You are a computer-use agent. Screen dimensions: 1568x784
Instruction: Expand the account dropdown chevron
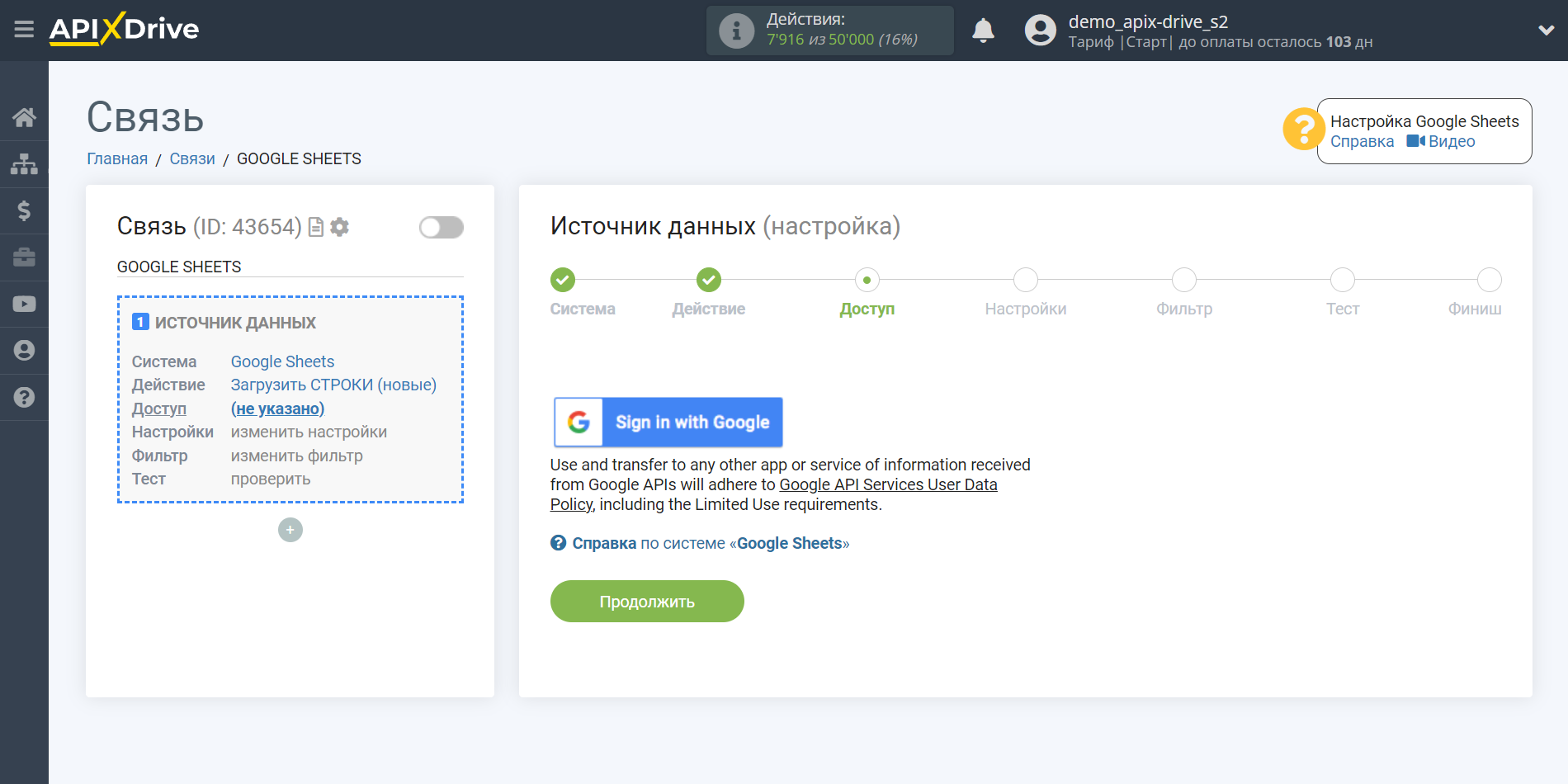click(1546, 31)
